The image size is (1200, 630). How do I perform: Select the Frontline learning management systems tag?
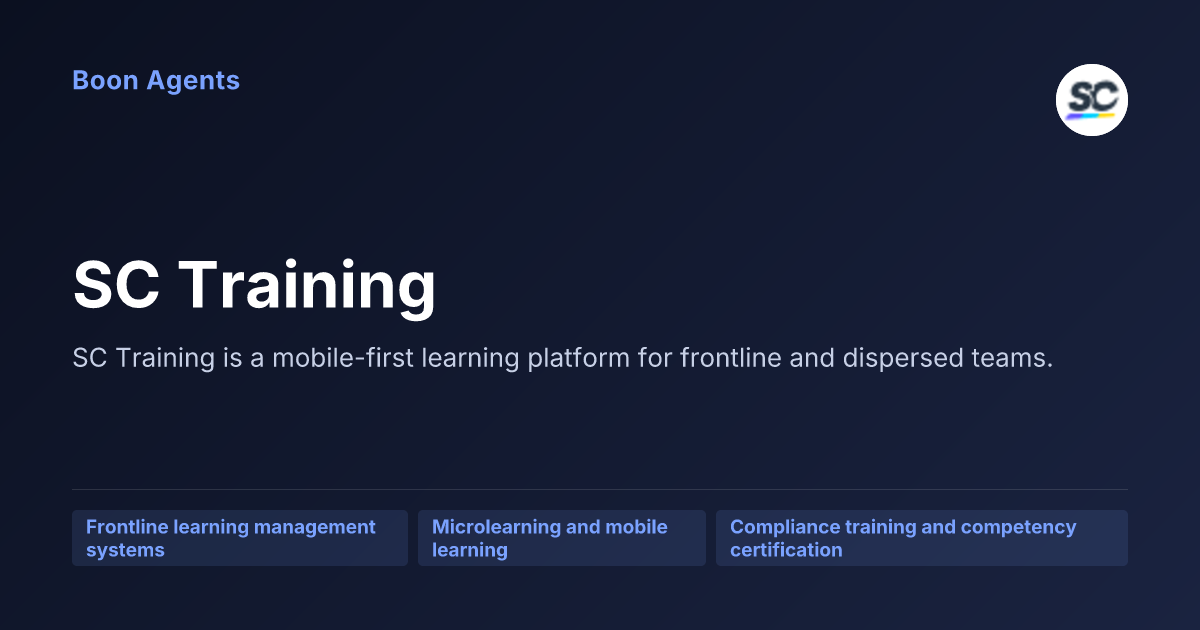coord(240,538)
